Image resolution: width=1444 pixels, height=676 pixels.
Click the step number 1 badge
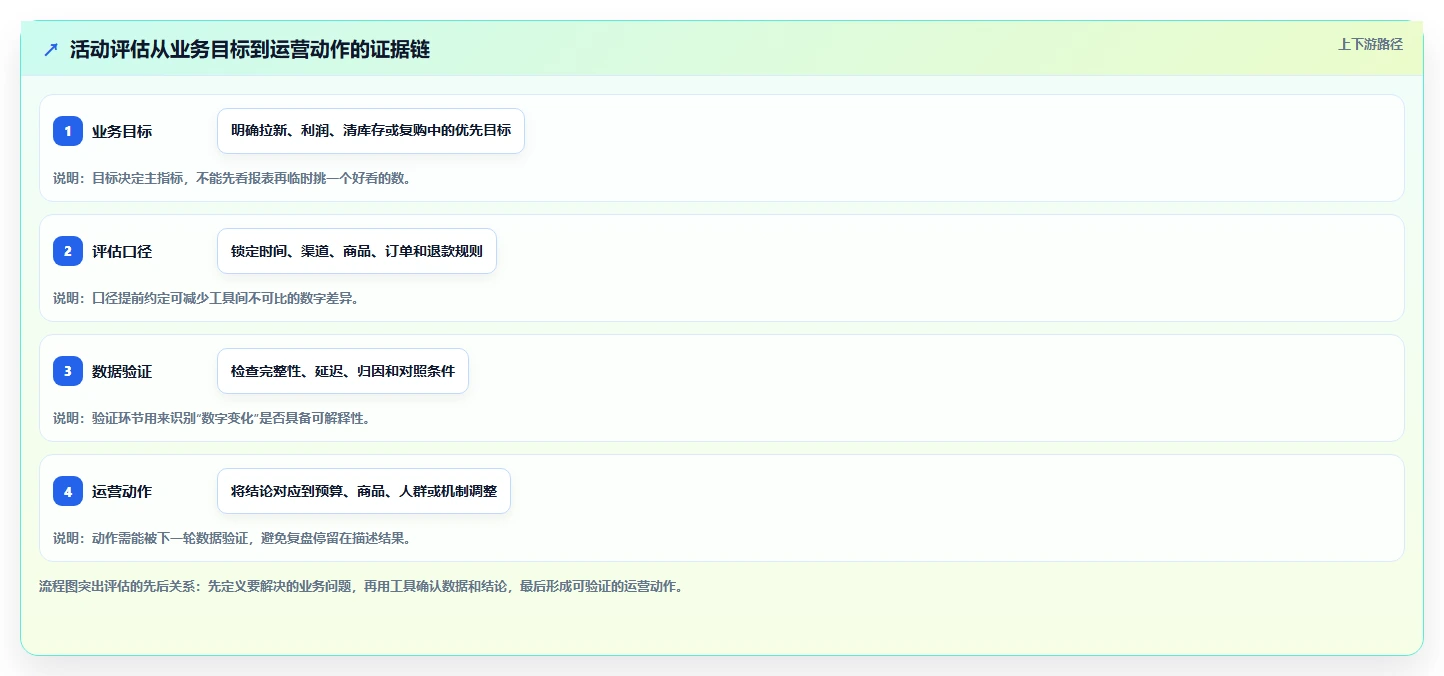click(x=68, y=131)
